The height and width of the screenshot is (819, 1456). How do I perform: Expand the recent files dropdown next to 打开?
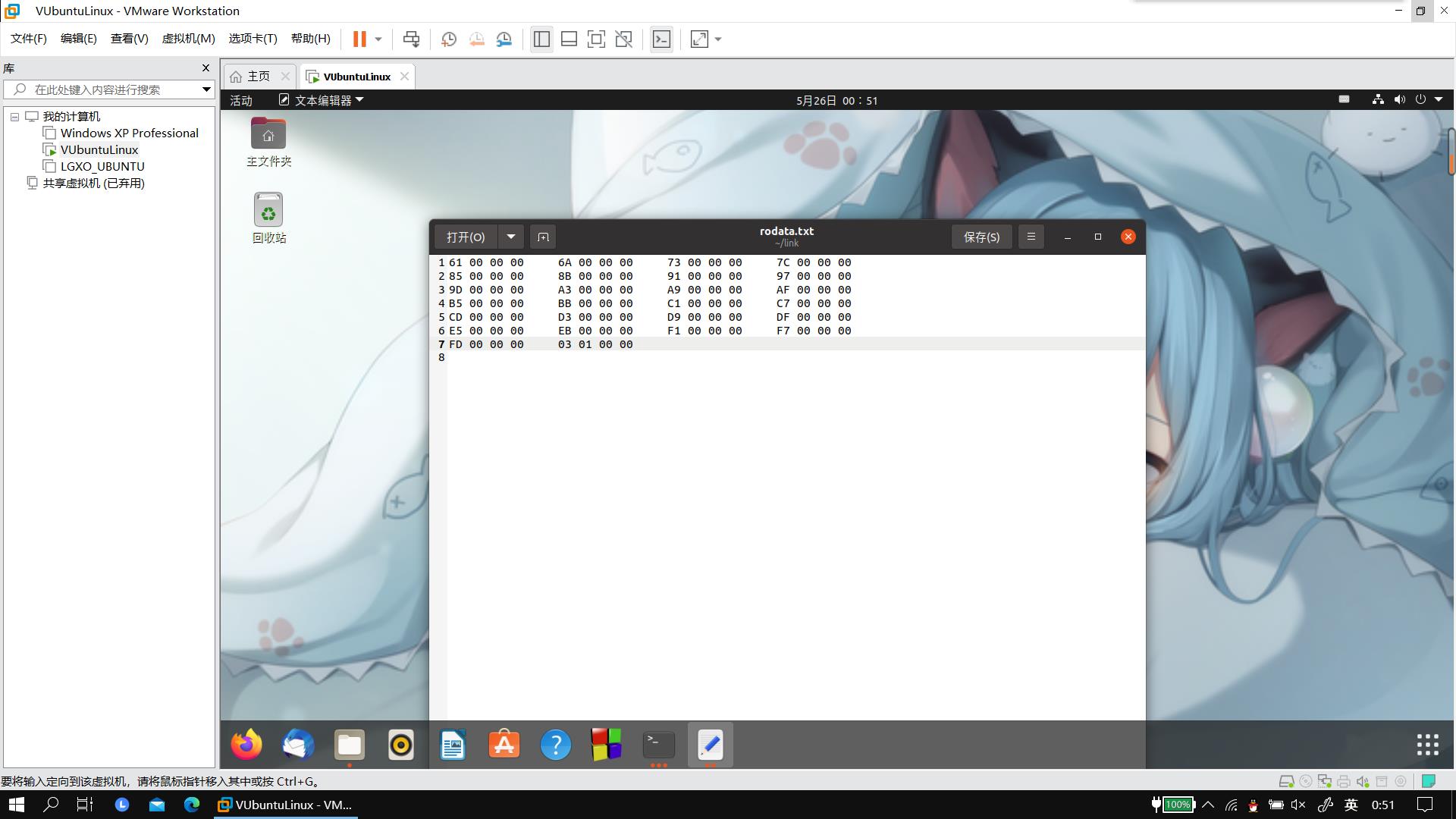[511, 237]
